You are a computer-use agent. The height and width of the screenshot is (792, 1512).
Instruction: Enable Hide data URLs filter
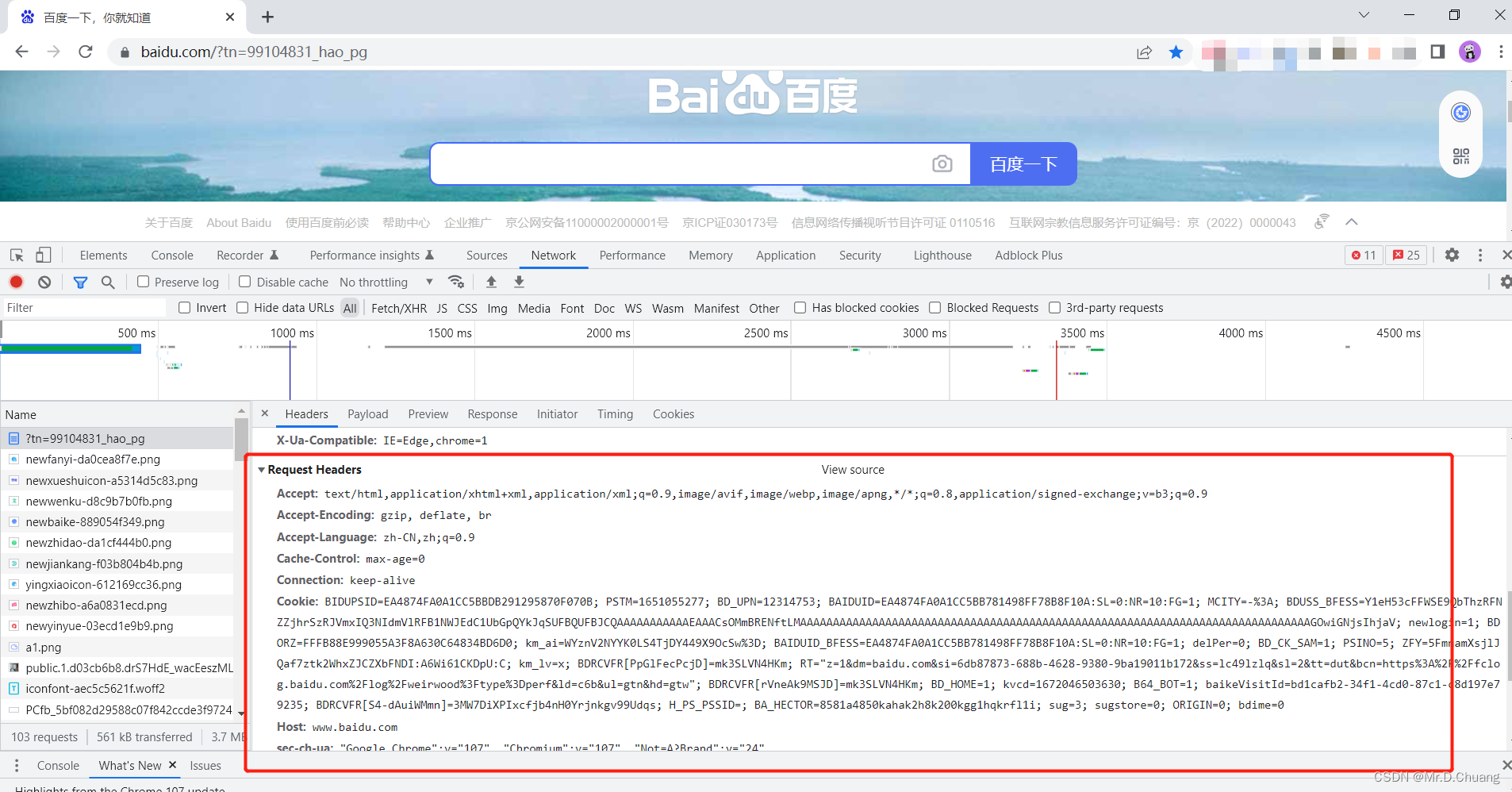(x=242, y=308)
